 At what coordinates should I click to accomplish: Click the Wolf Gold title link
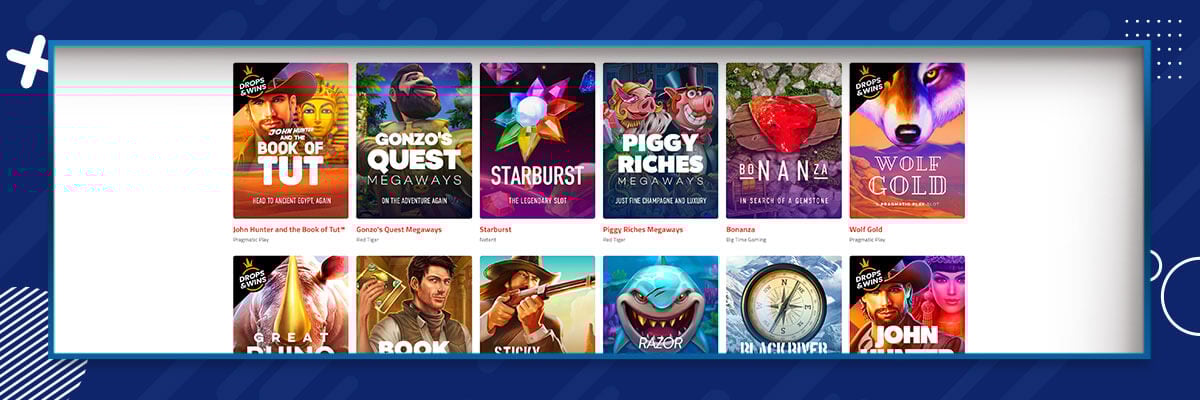867,229
